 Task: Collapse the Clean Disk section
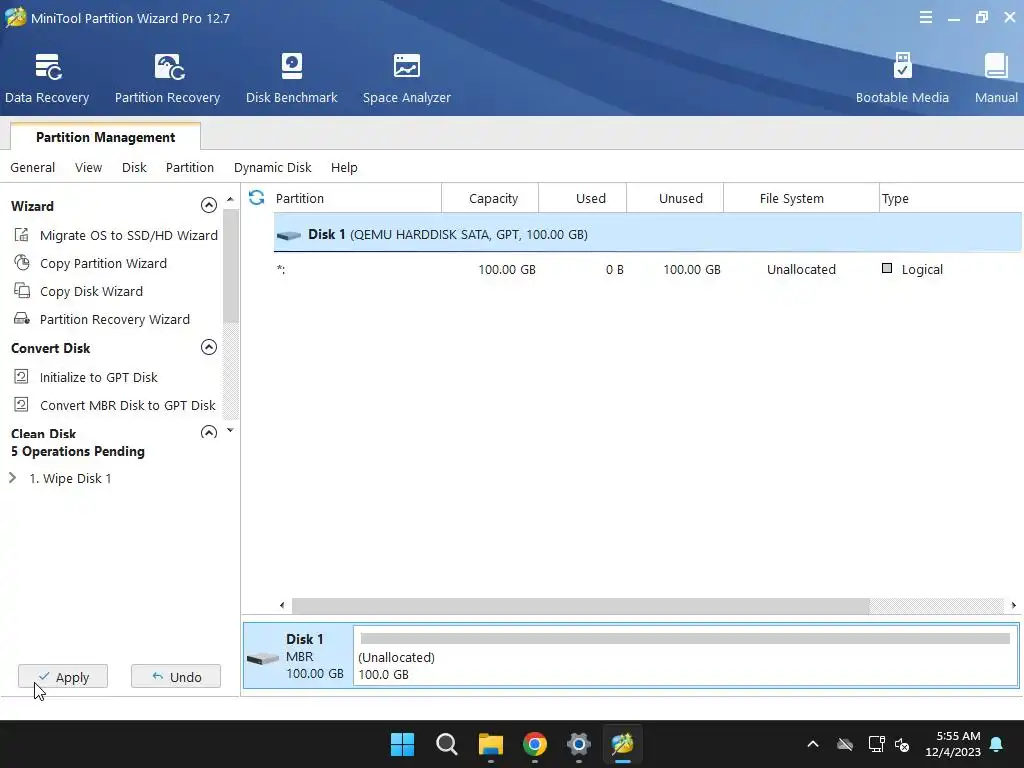(x=208, y=432)
